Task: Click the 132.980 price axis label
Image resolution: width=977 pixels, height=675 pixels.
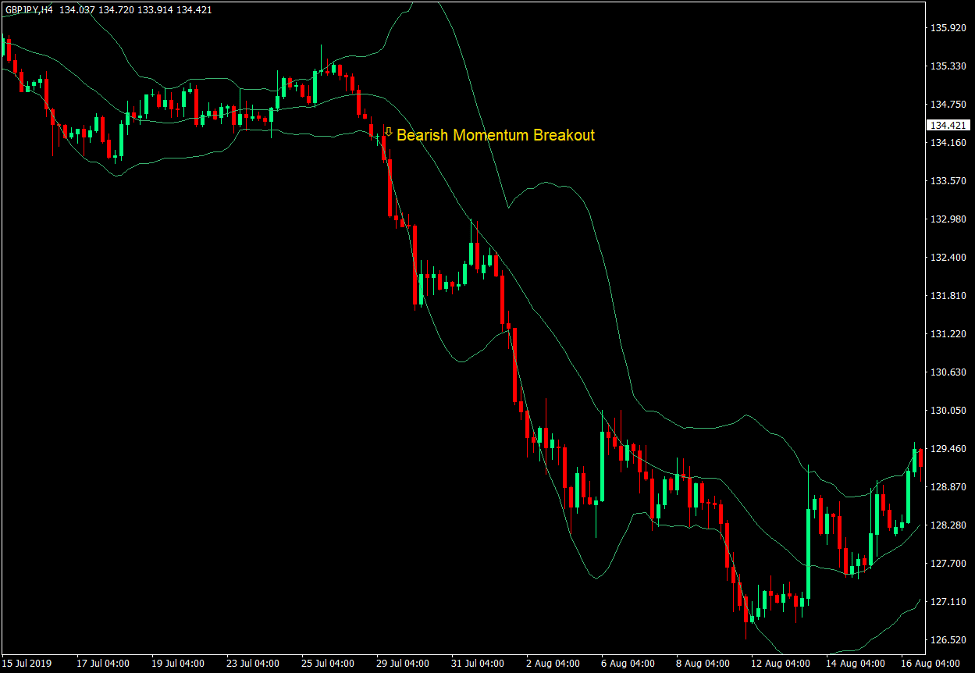Action: 947,219
